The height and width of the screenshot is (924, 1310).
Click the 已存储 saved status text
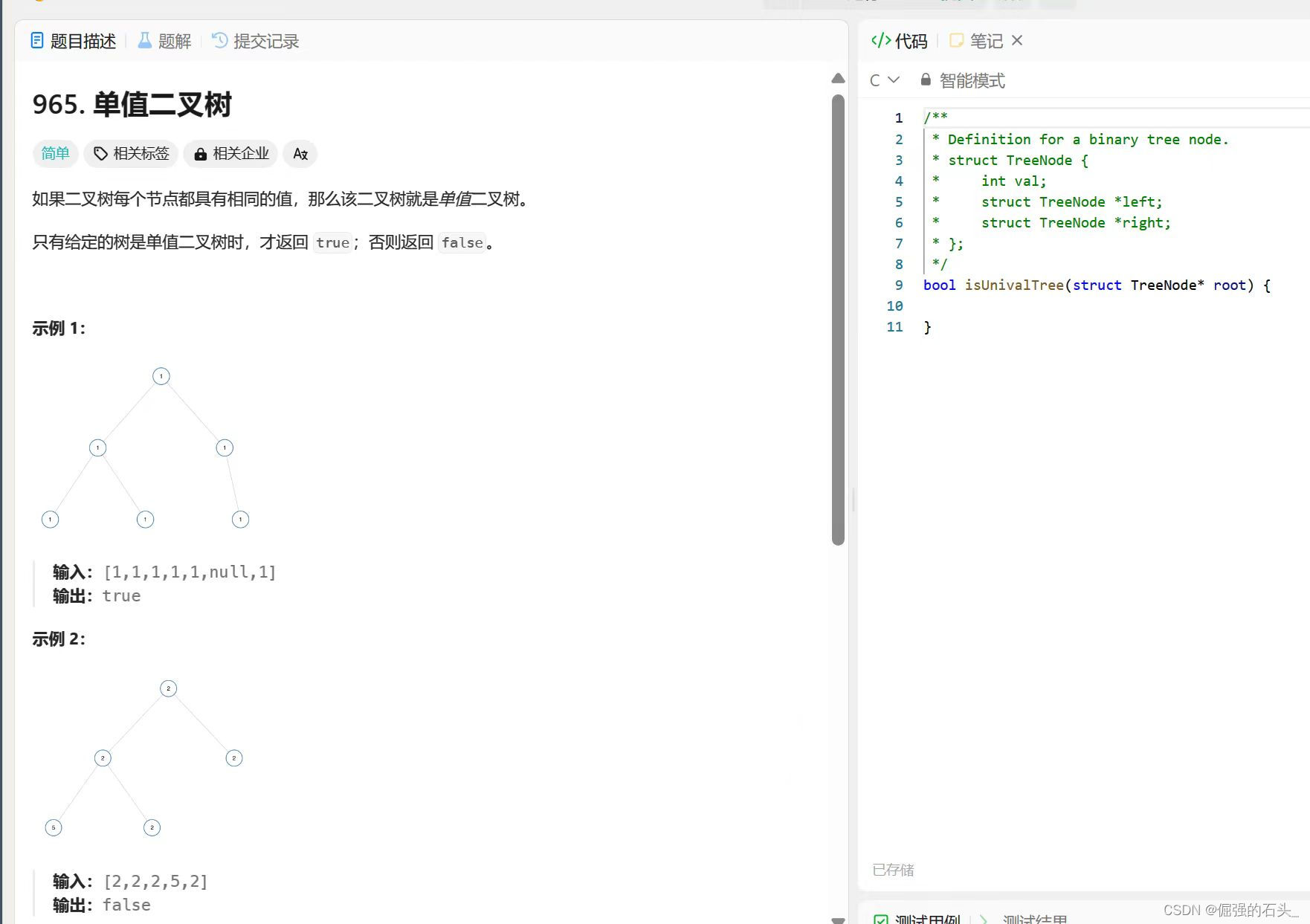[x=893, y=870]
